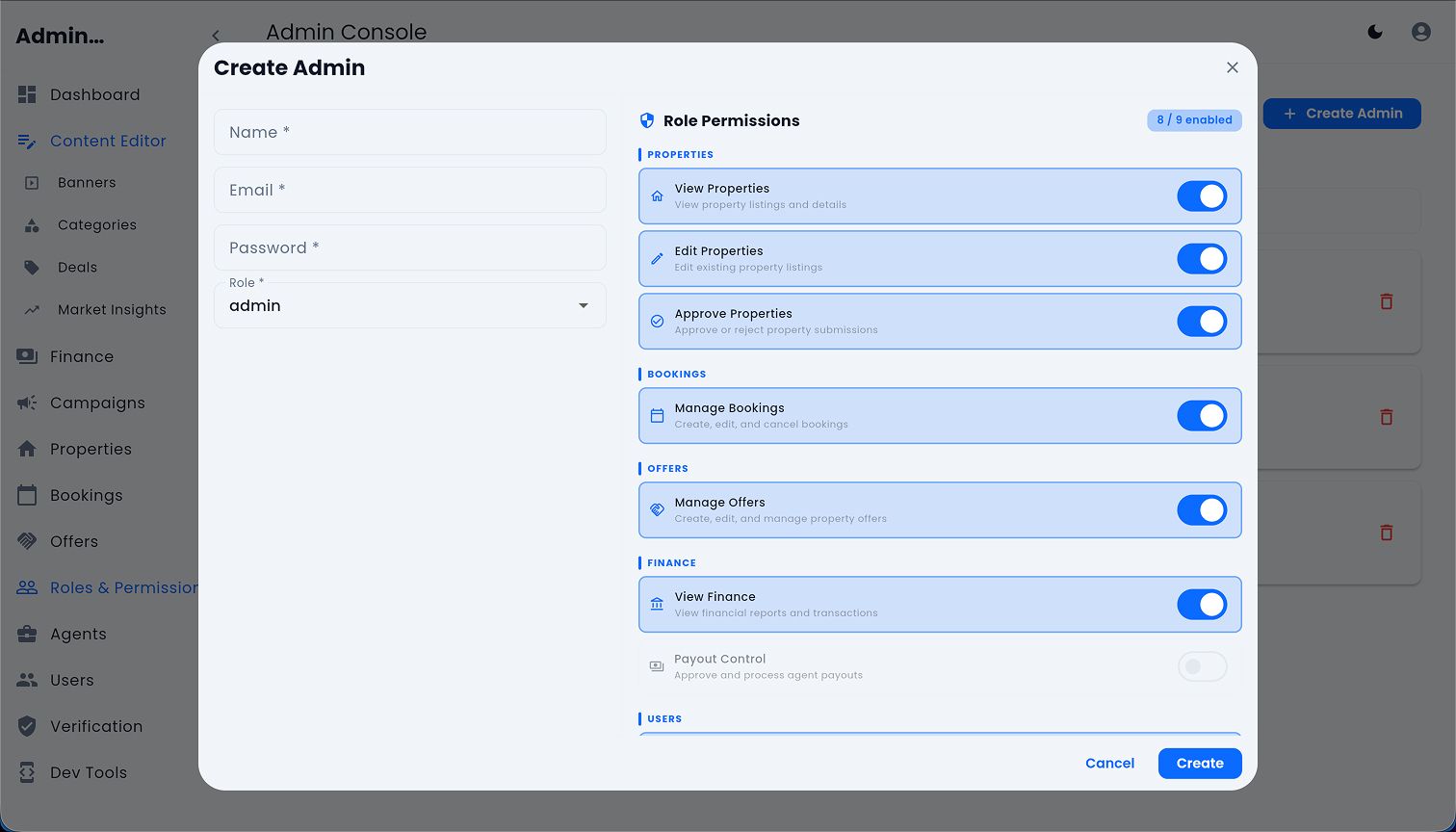Collapse the sidebar with back chevron
The height and width of the screenshot is (832, 1456).
click(216, 36)
